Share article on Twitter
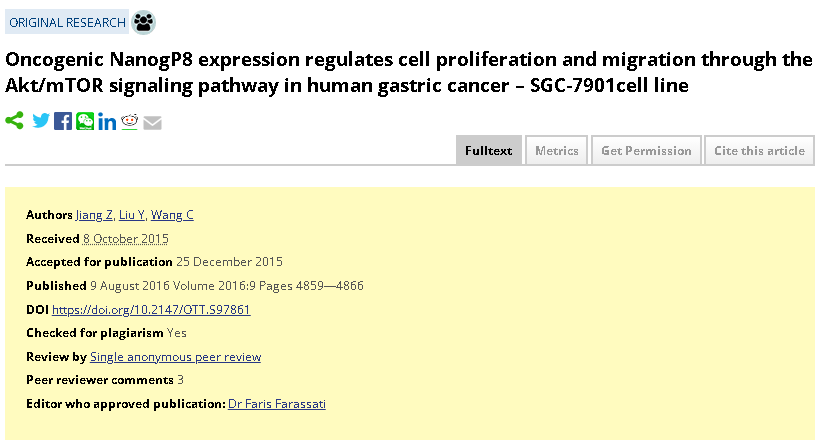Image resolution: width=819 pixels, height=440 pixels. pyautogui.click(x=41, y=121)
